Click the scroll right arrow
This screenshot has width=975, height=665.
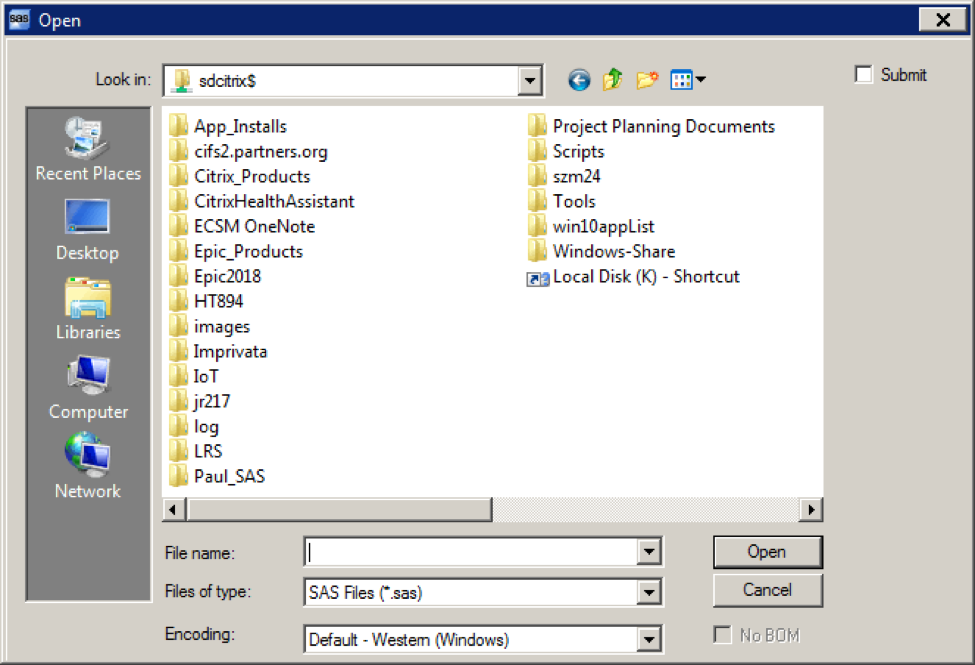point(811,510)
